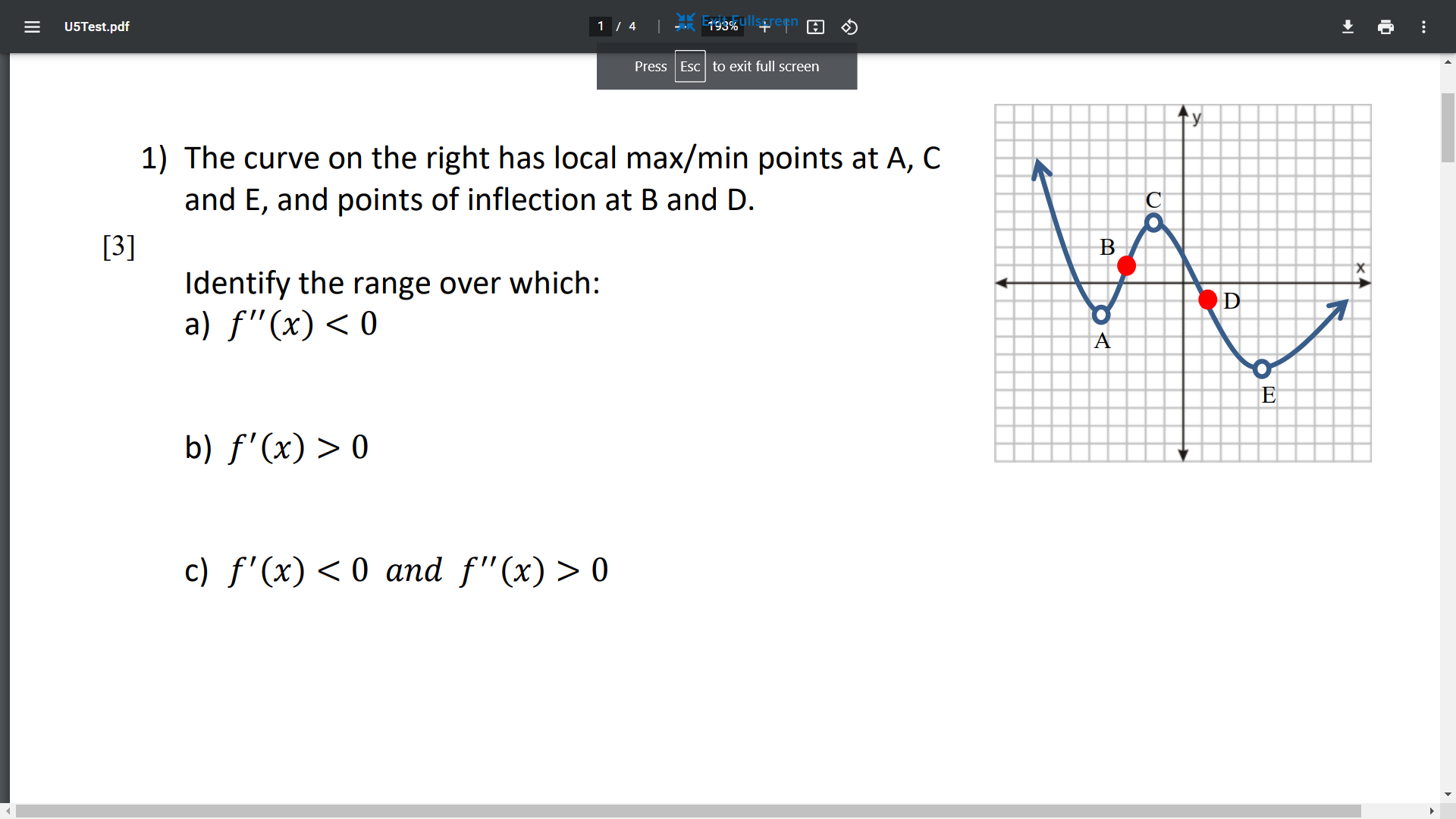Open the sidebar hamburger menu
This screenshot has width=1456, height=819.
(32, 27)
